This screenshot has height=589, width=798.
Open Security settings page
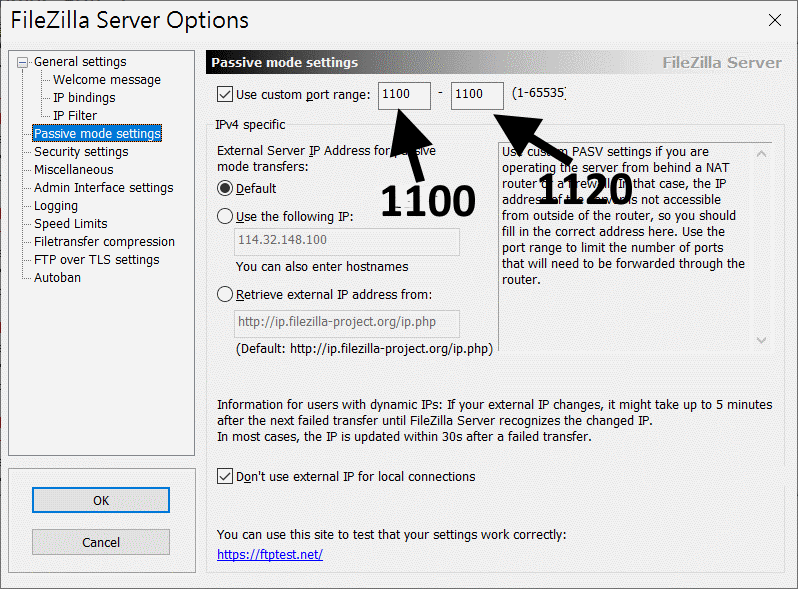(81, 152)
